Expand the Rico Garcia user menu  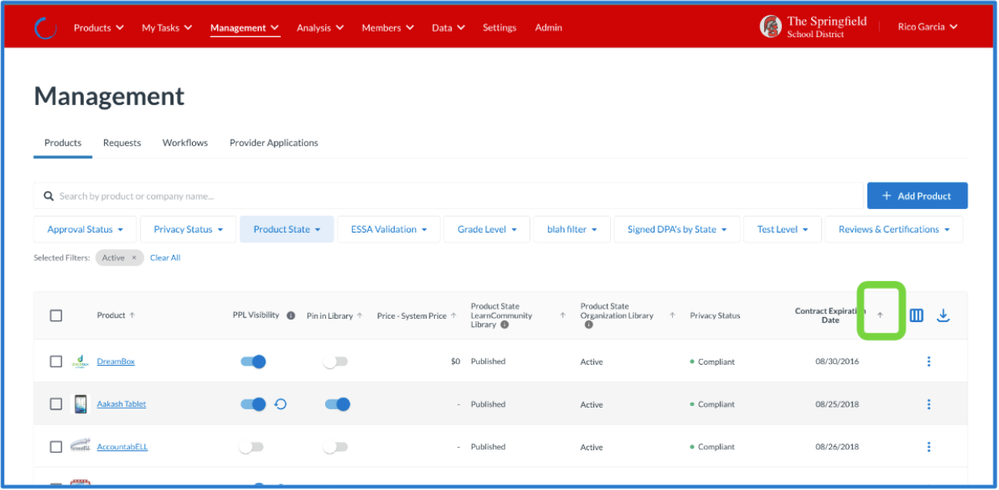[x=927, y=27]
